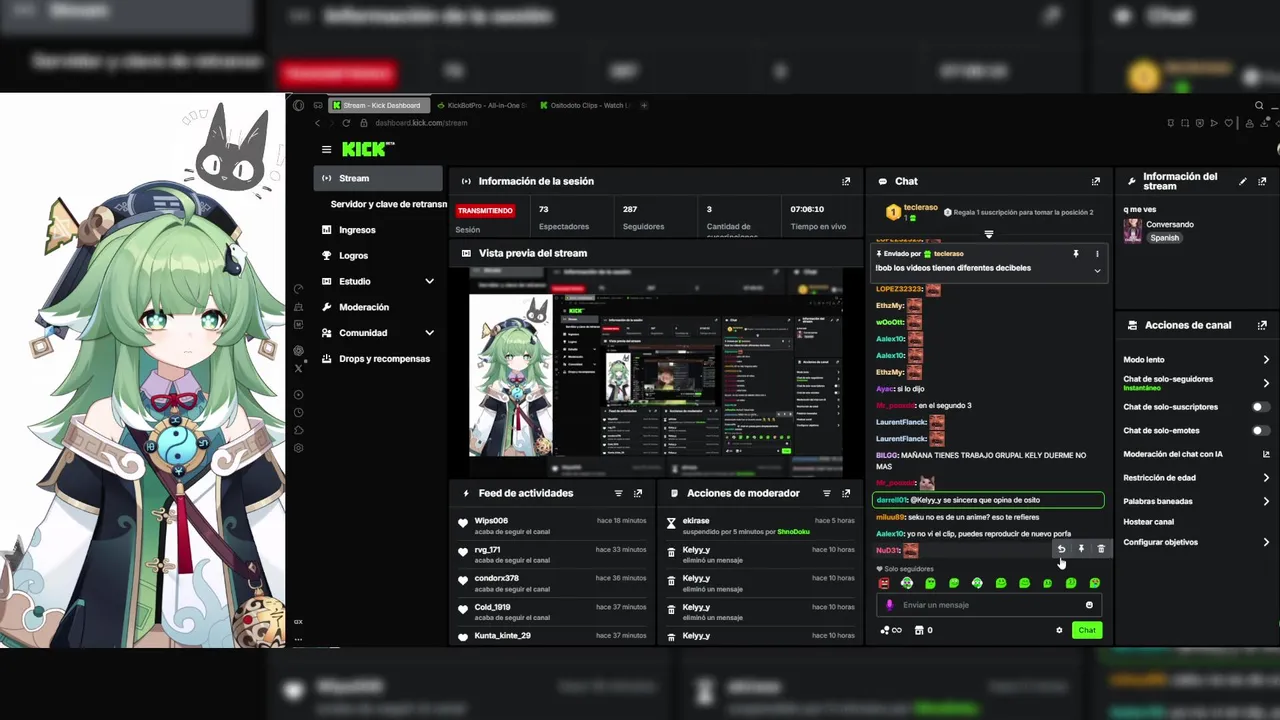Screen dimensions: 1280x720
Task: Pop out the Acciones de moderador panel
Action: pos(846,493)
